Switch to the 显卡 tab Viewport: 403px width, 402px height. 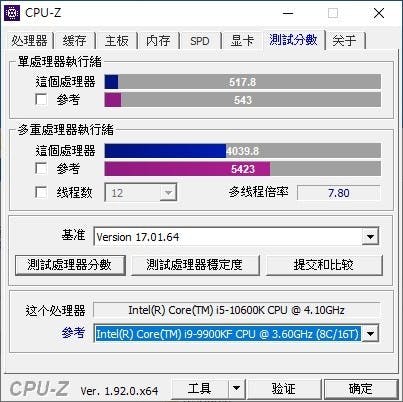(x=242, y=41)
